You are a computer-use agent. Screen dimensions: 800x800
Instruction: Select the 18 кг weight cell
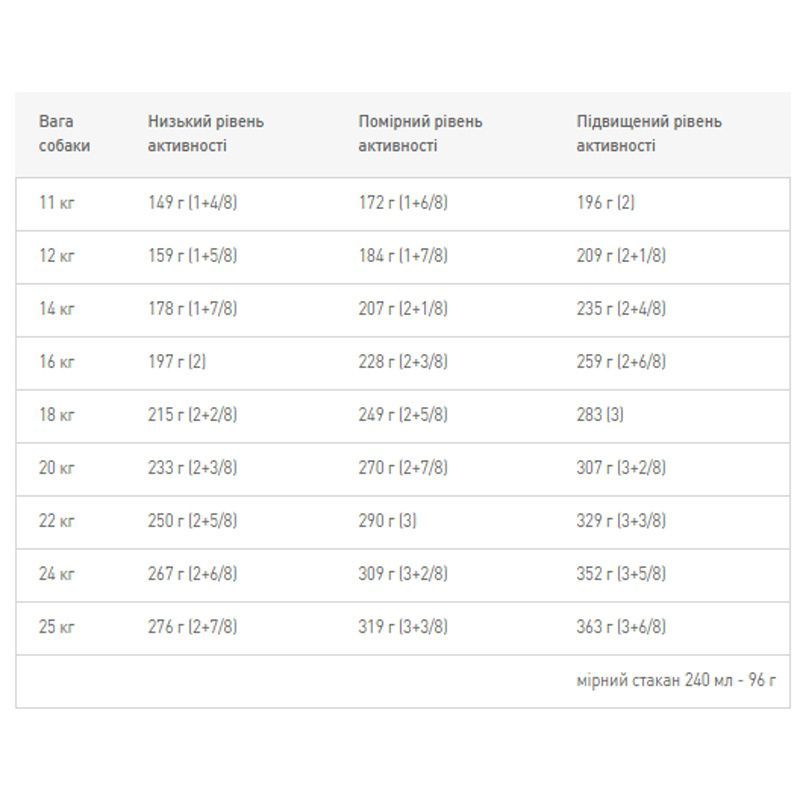pos(57,415)
